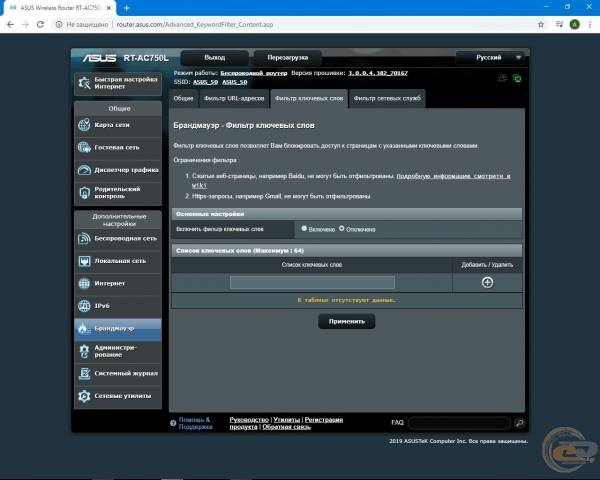
Task: Switch to Фильтр сетевых служб tab
Action: (386, 98)
